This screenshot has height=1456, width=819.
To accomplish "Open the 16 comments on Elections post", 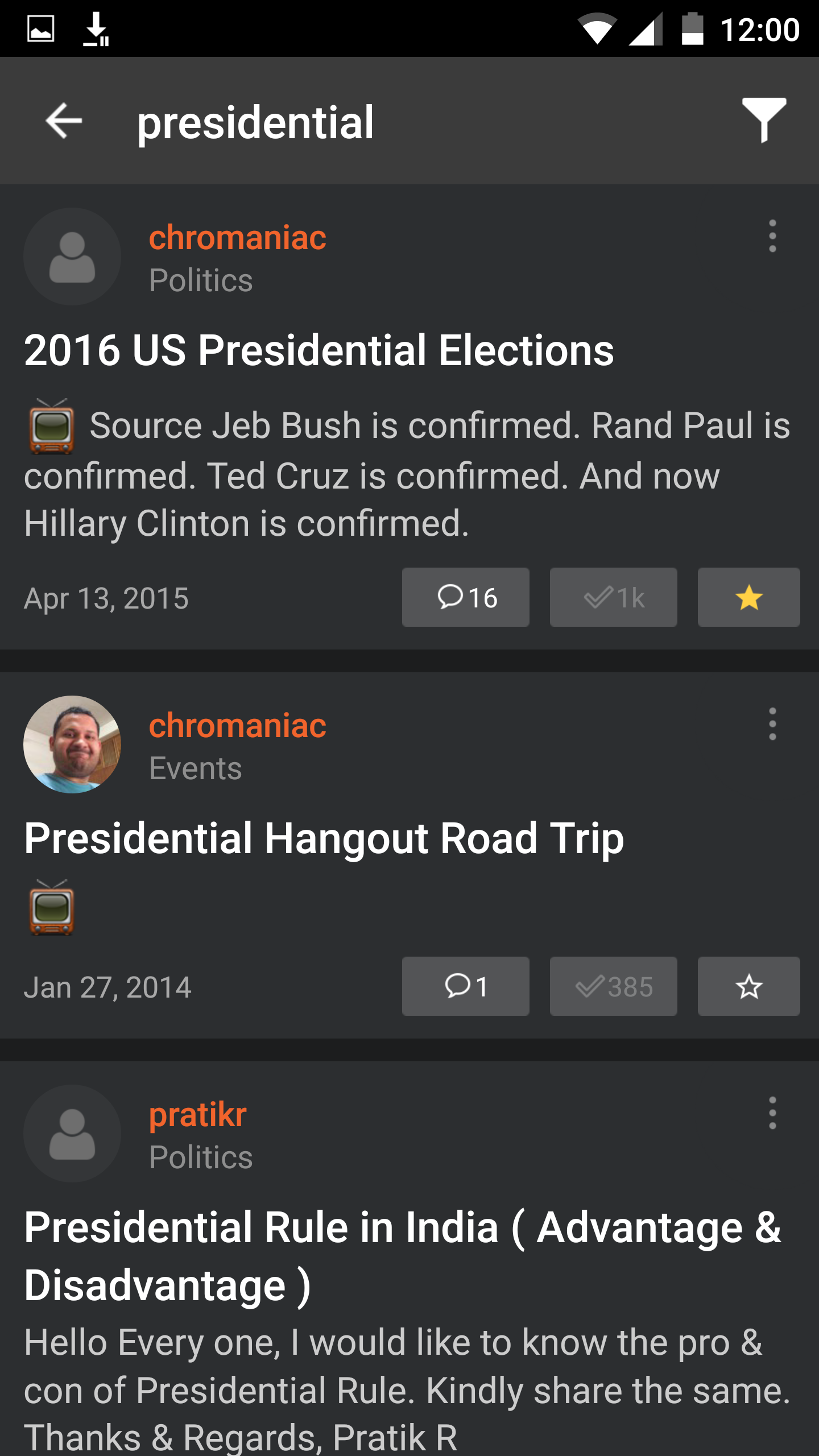I will [x=465, y=598].
